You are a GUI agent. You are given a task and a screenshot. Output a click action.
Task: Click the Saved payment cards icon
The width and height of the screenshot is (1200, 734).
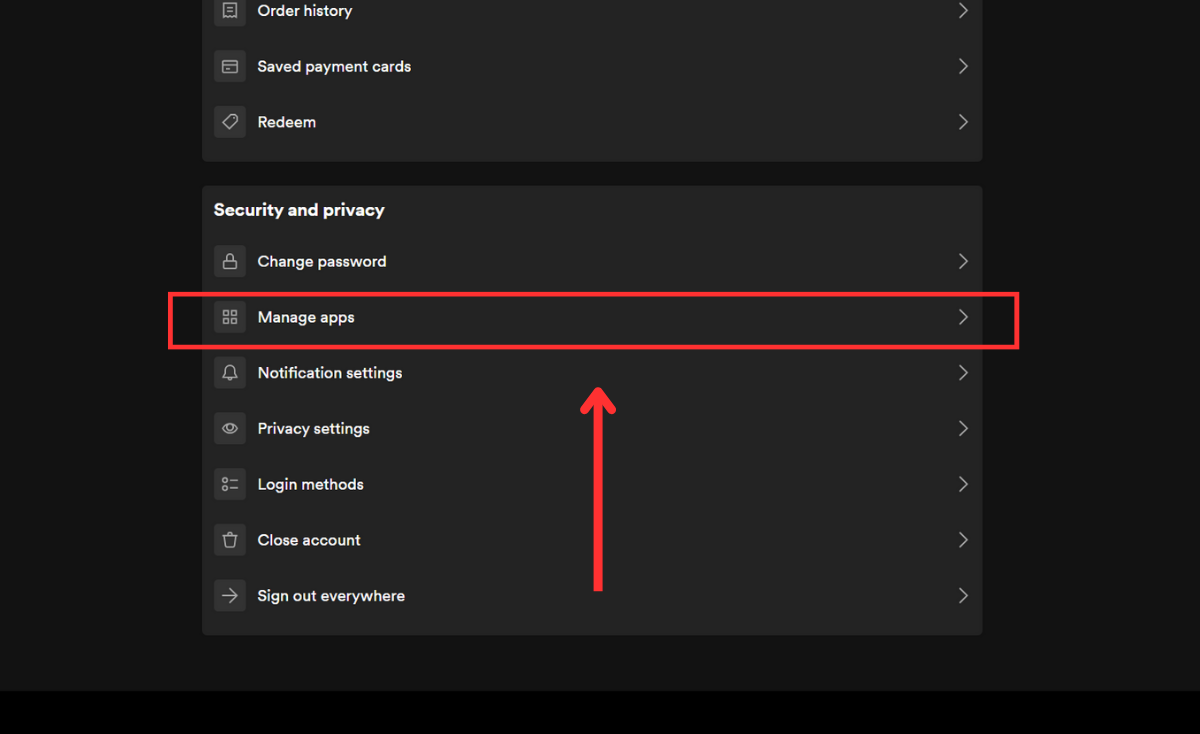click(230, 67)
